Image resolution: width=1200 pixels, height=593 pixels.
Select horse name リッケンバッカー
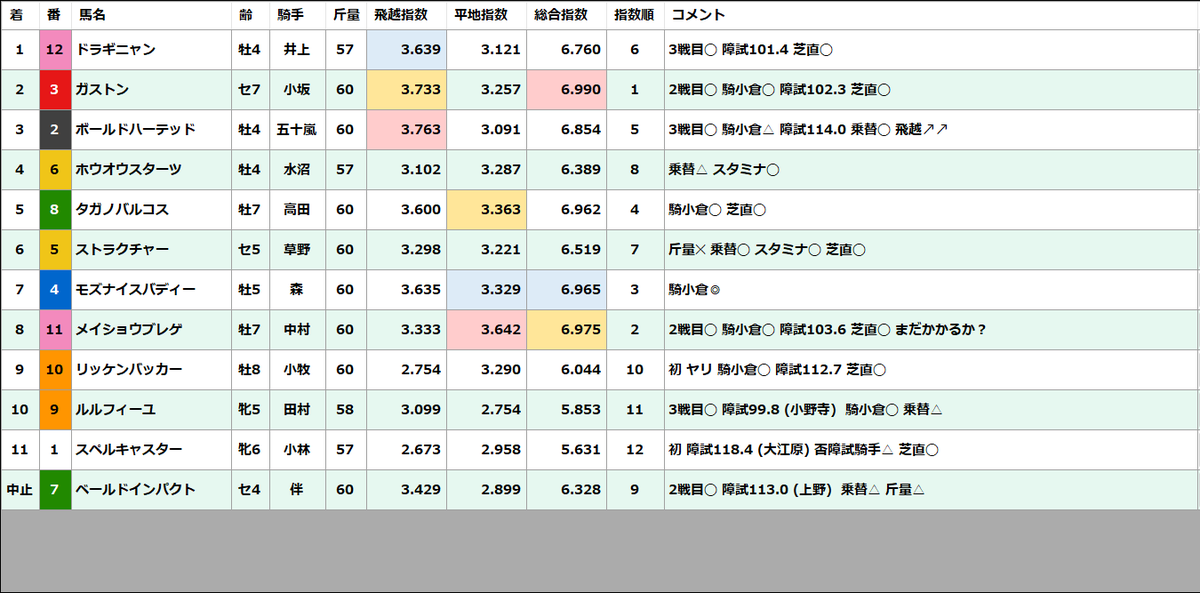tap(129, 370)
